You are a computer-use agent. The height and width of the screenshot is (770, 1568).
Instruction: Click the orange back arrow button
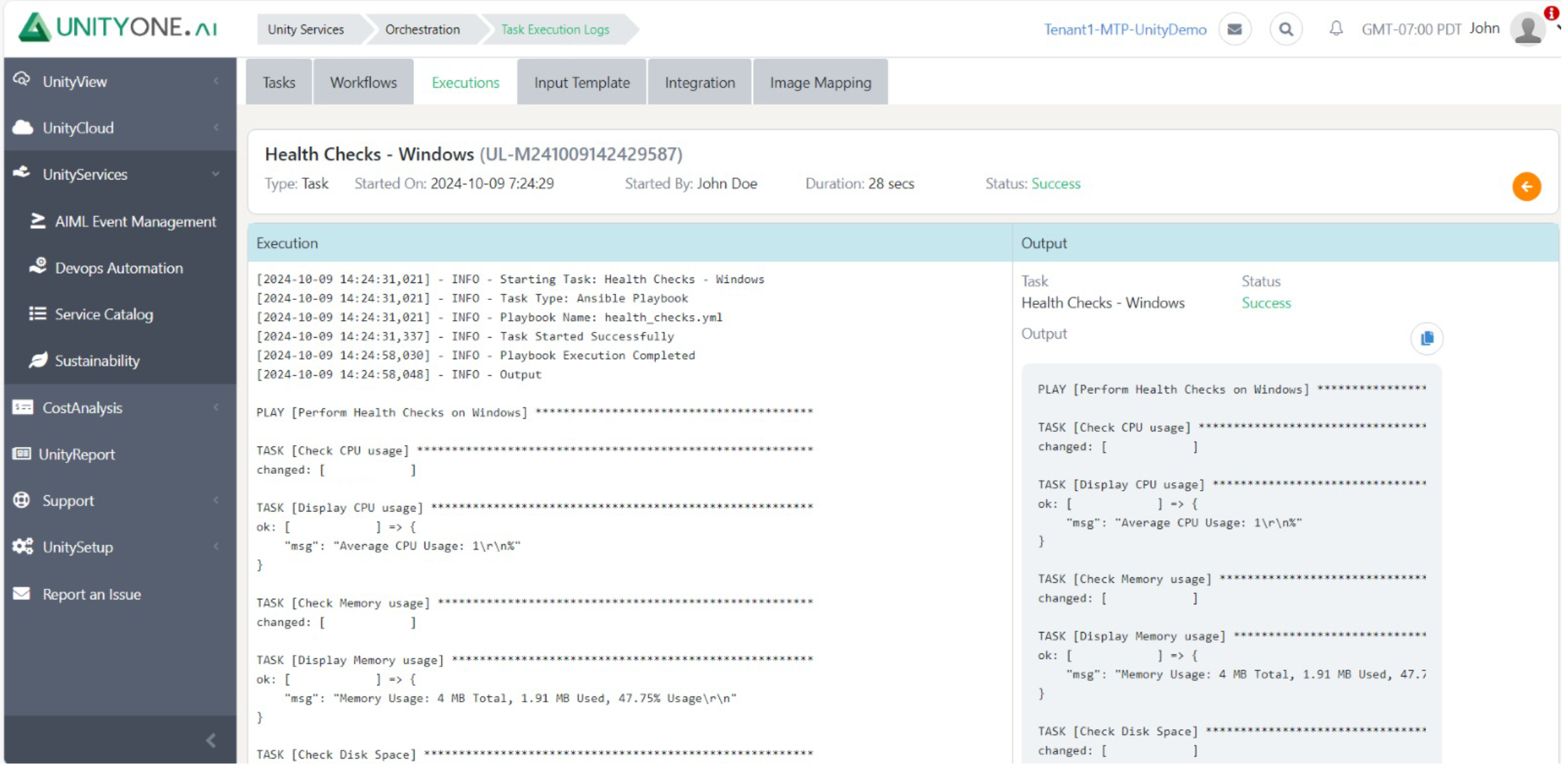coord(1526,186)
